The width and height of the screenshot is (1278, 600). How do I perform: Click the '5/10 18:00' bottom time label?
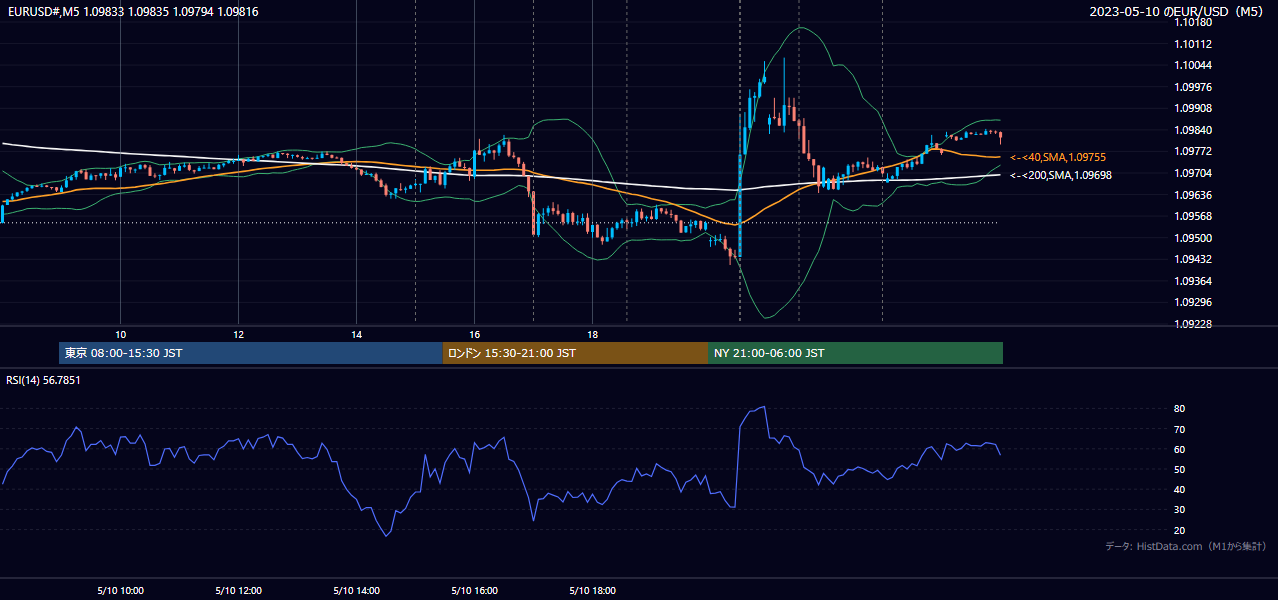592,591
